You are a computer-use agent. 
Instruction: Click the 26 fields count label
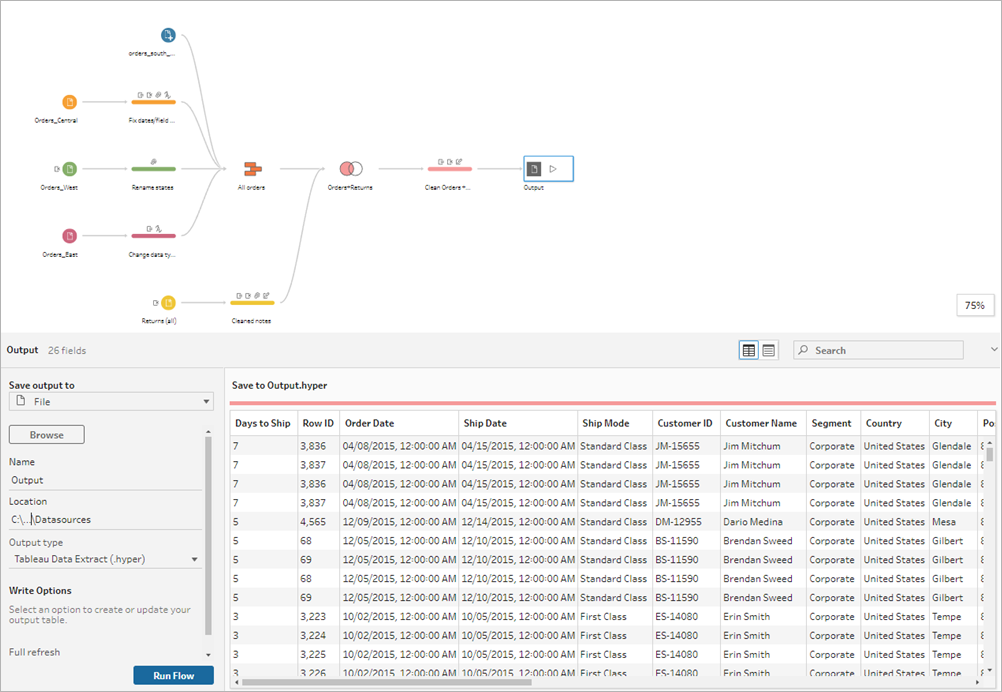[x=67, y=350]
